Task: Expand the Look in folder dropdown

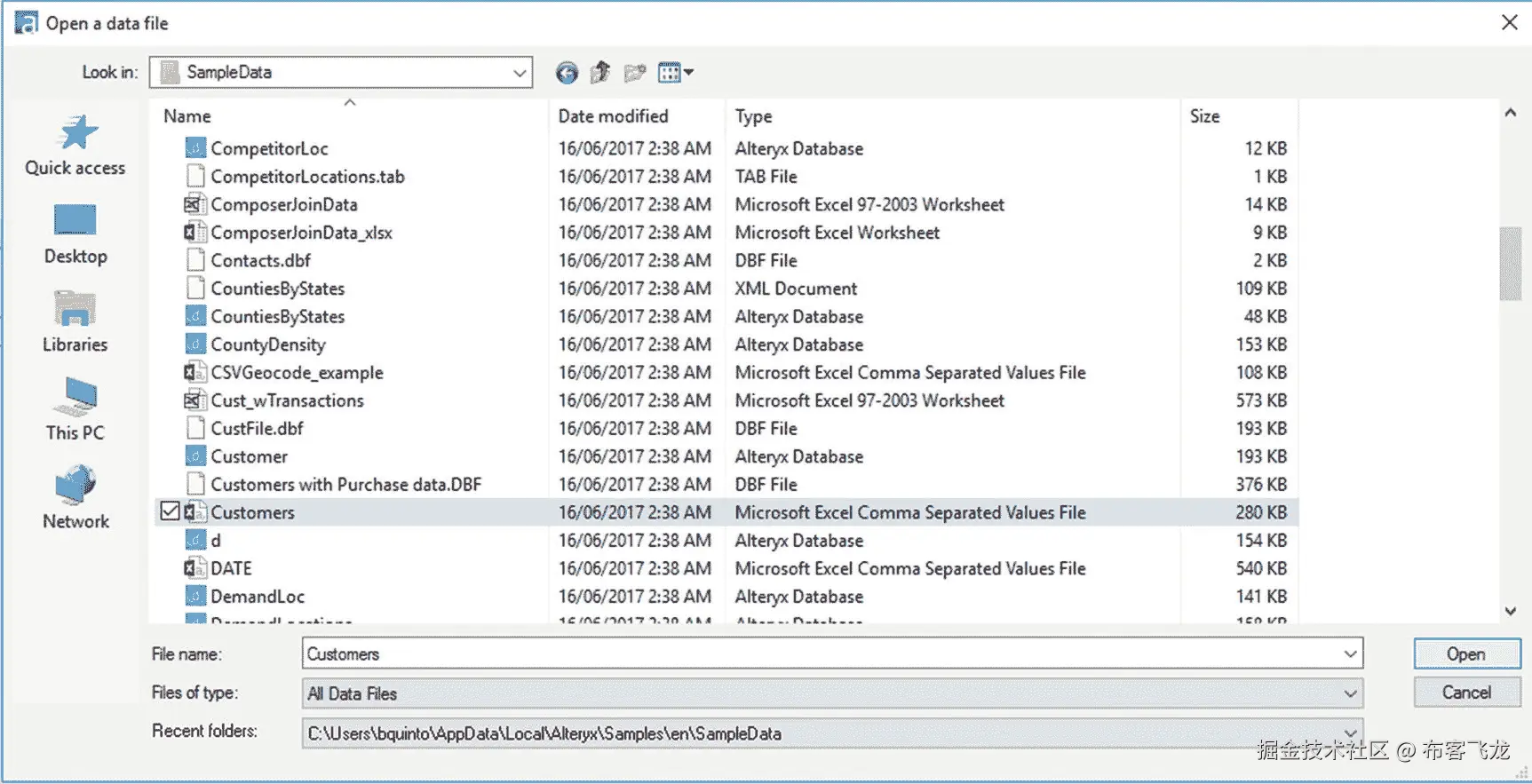Action: click(x=520, y=73)
